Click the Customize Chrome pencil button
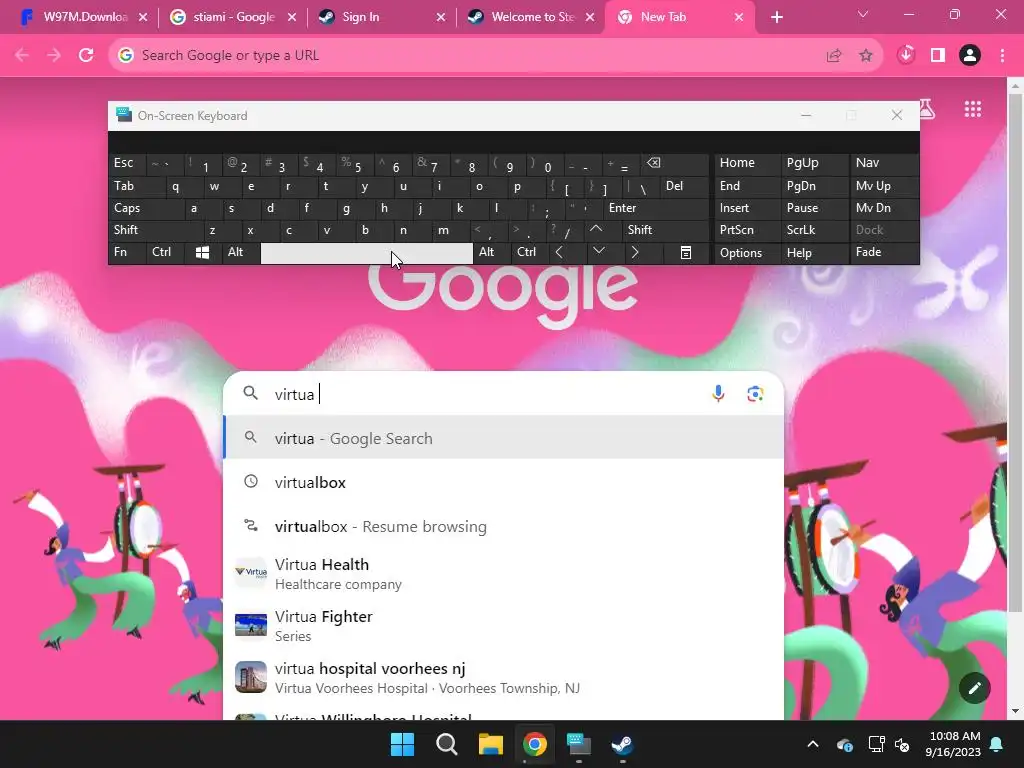The height and width of the screenshot is (768, 1024). [x=974, y=688]
